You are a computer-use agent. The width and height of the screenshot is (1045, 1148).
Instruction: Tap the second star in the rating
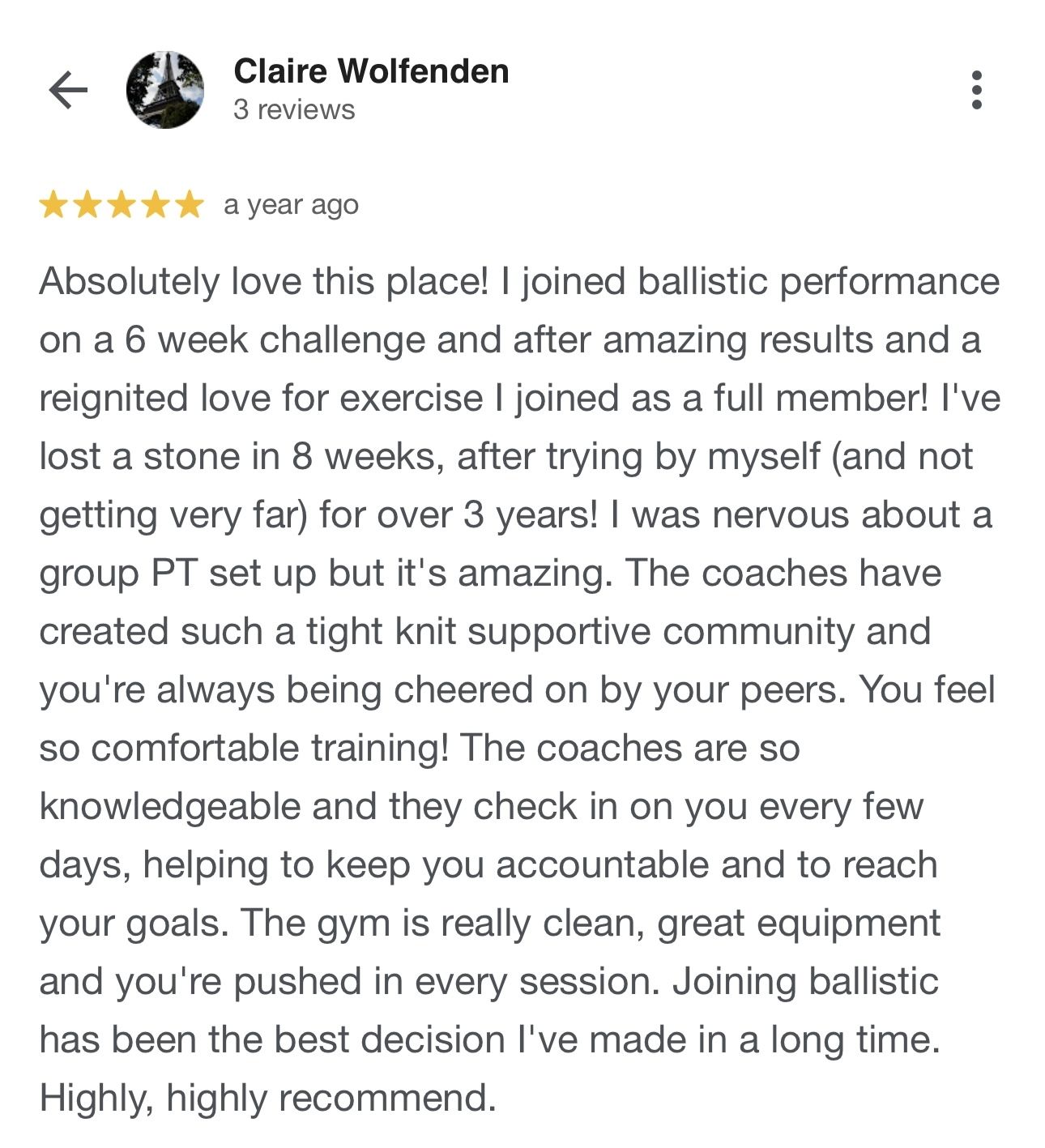[x=87, y=205]
